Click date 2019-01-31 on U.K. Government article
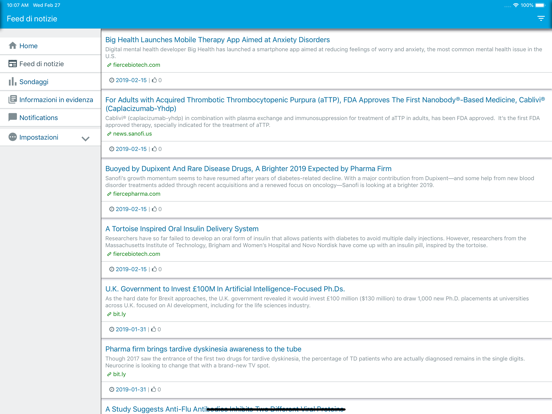 [131, 330]
